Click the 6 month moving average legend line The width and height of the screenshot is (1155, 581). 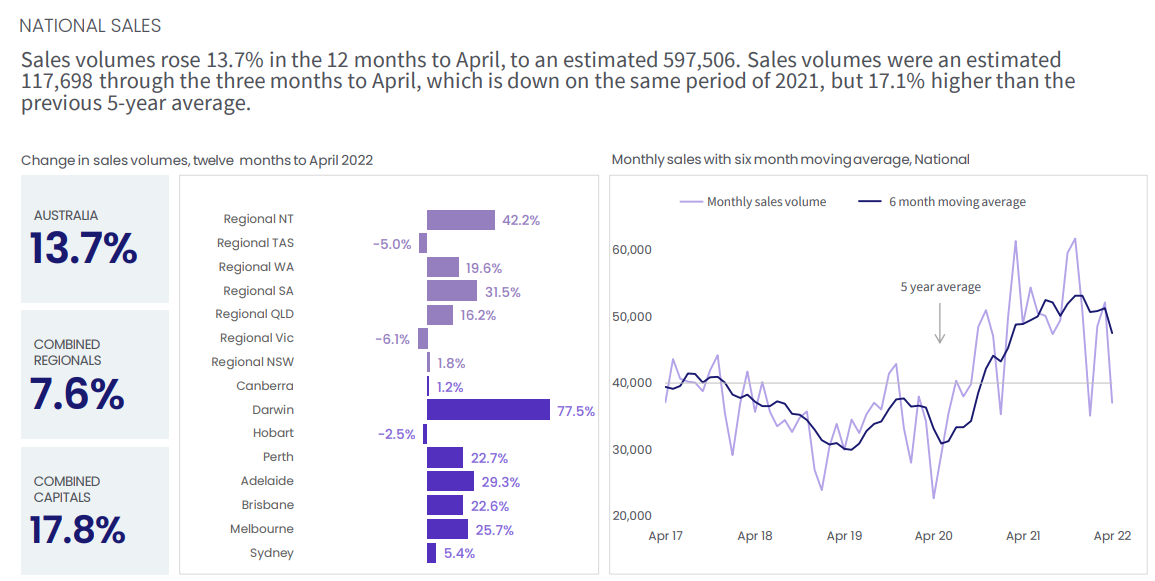point(870,202)
